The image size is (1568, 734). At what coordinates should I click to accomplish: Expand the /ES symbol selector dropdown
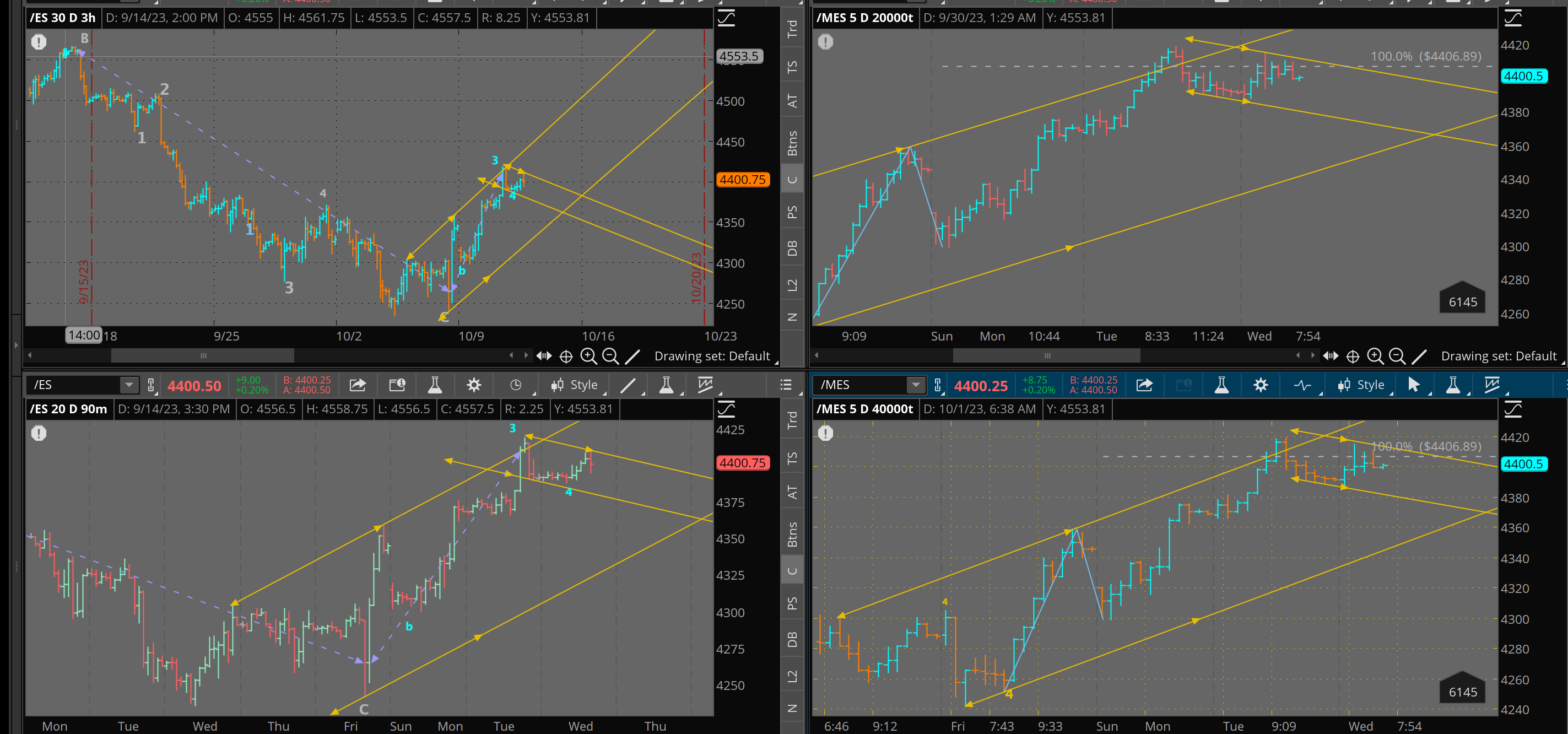click(128, 385)
